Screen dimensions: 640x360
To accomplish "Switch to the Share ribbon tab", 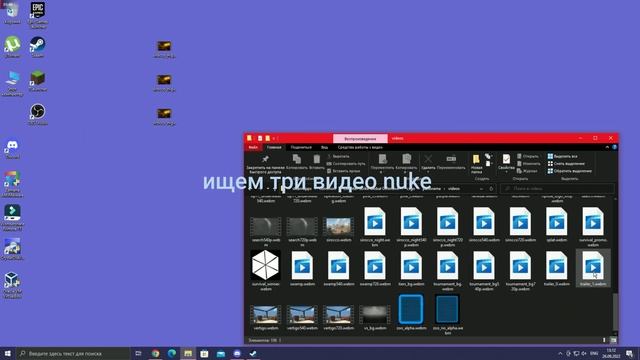I will pos(301,147).
